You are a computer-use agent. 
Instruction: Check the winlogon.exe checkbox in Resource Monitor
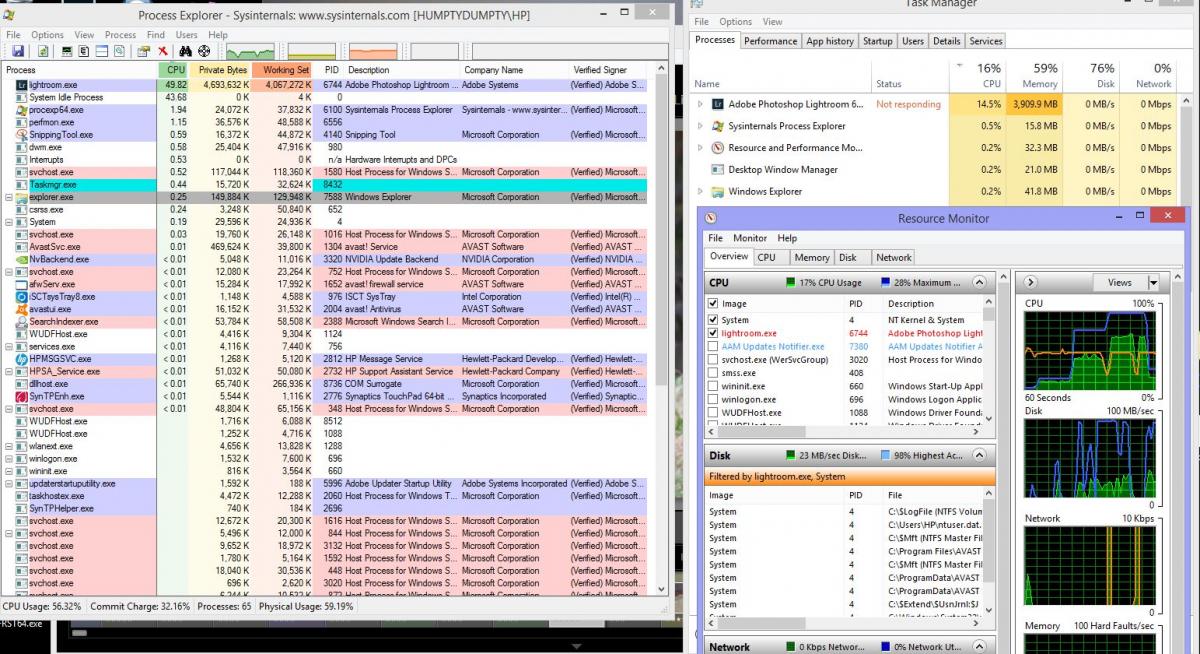pyautogui.click(x=713, y=399)
